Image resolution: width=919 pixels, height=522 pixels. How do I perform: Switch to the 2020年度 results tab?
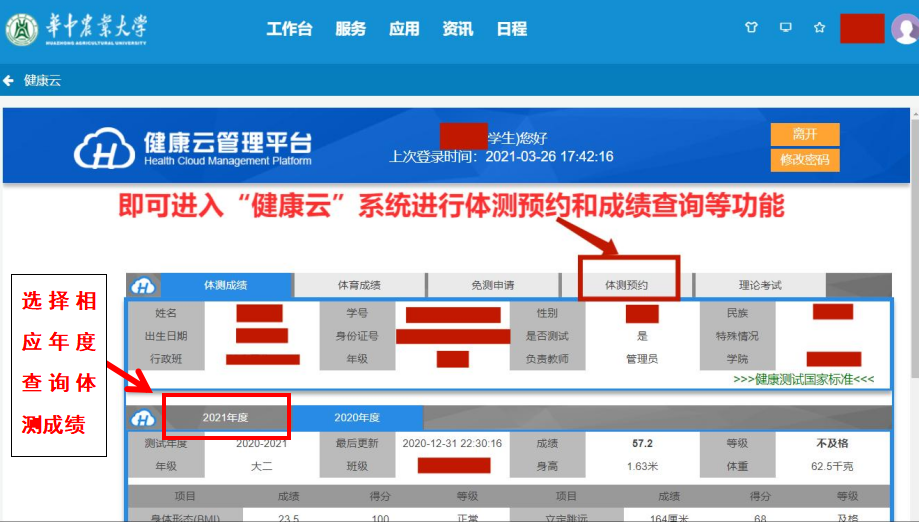coord(357,417)
